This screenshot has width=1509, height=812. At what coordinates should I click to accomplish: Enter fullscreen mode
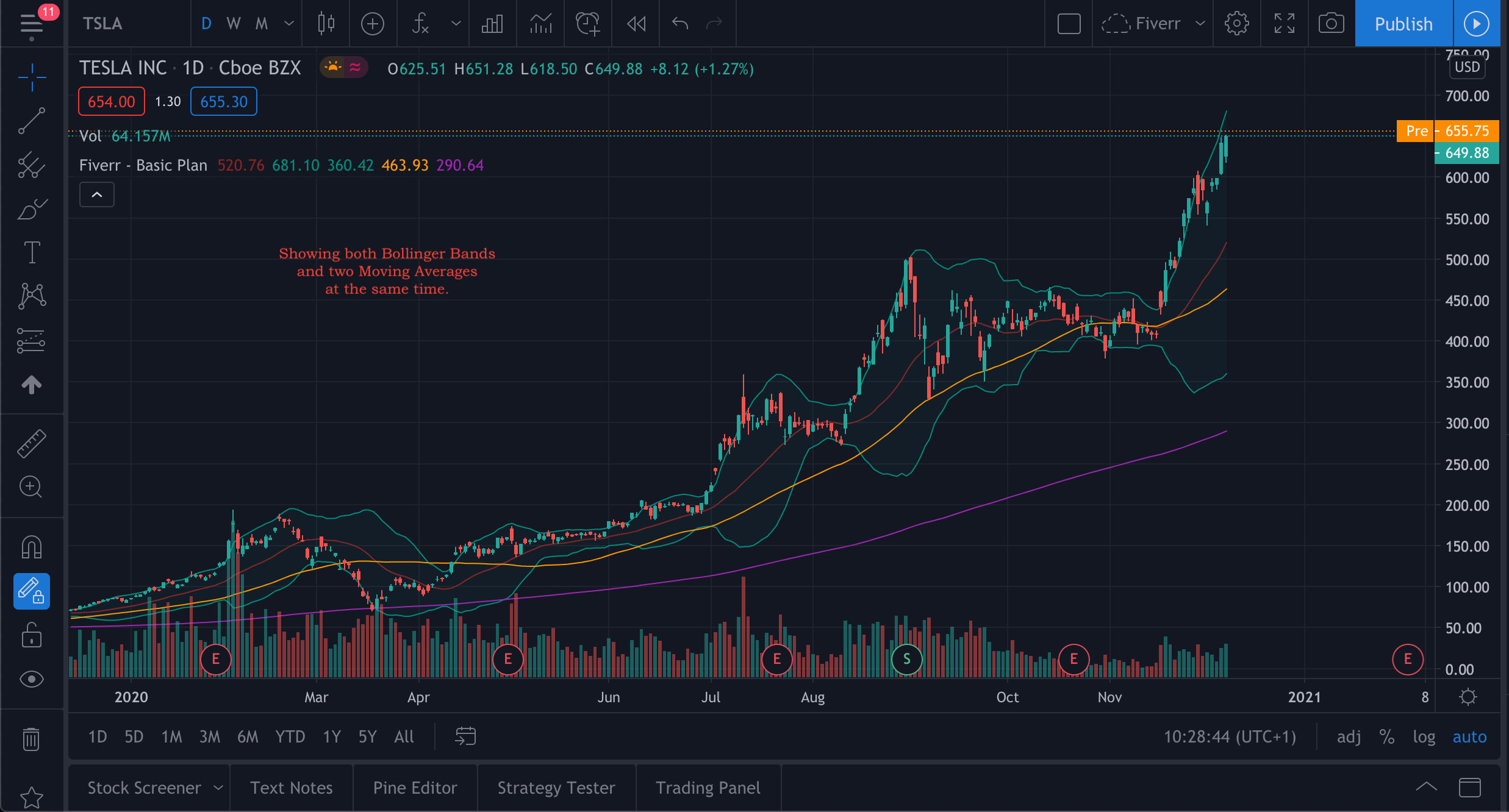point(1284,24)
